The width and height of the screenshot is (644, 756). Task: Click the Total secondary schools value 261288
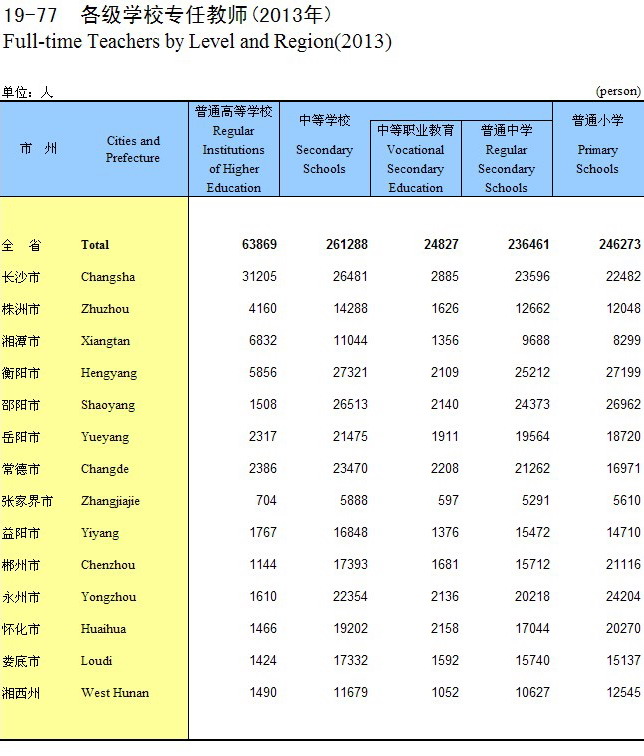point(347,244)
